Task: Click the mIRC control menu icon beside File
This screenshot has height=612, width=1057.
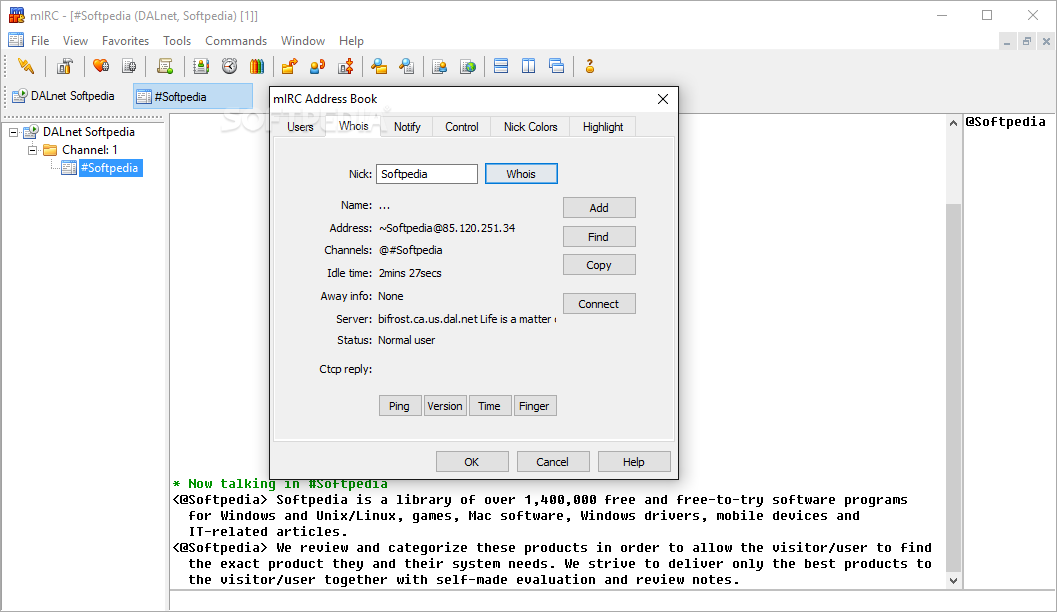Action: tap(16, 40)
